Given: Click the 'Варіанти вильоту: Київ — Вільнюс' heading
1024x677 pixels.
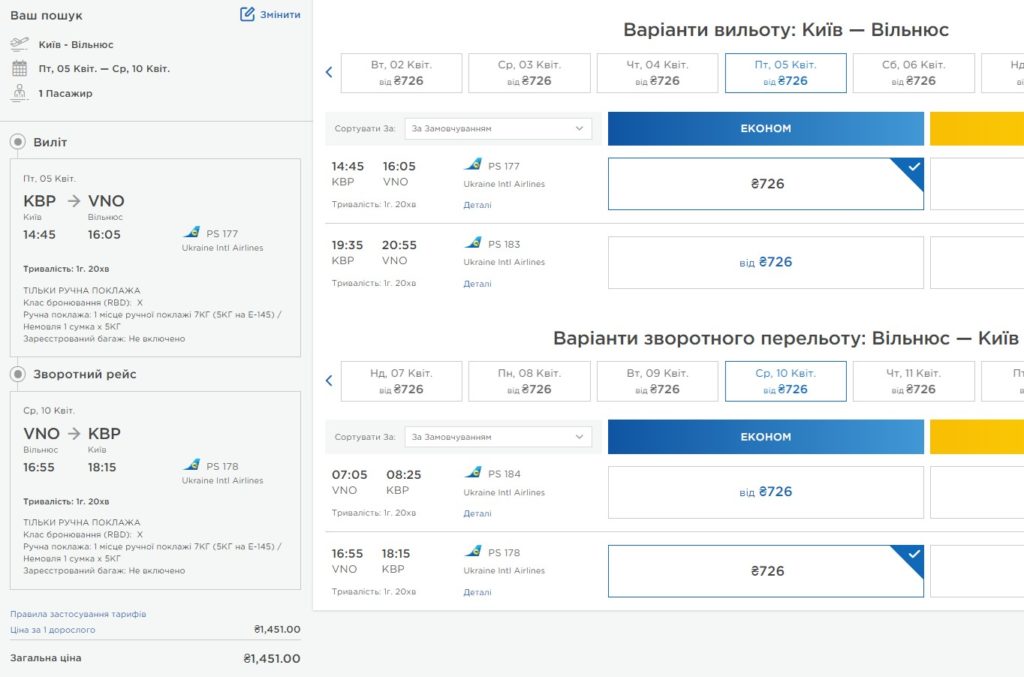Looking at the screenshot, I should pos(786,30).
